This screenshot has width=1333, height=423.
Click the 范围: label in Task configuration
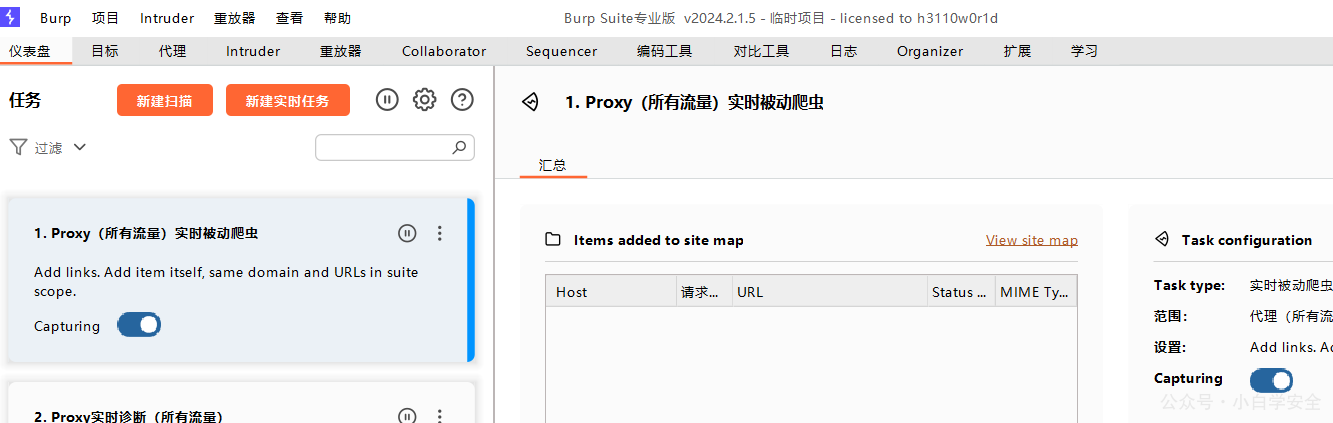pyautogui.click(x=1170, y=316)
